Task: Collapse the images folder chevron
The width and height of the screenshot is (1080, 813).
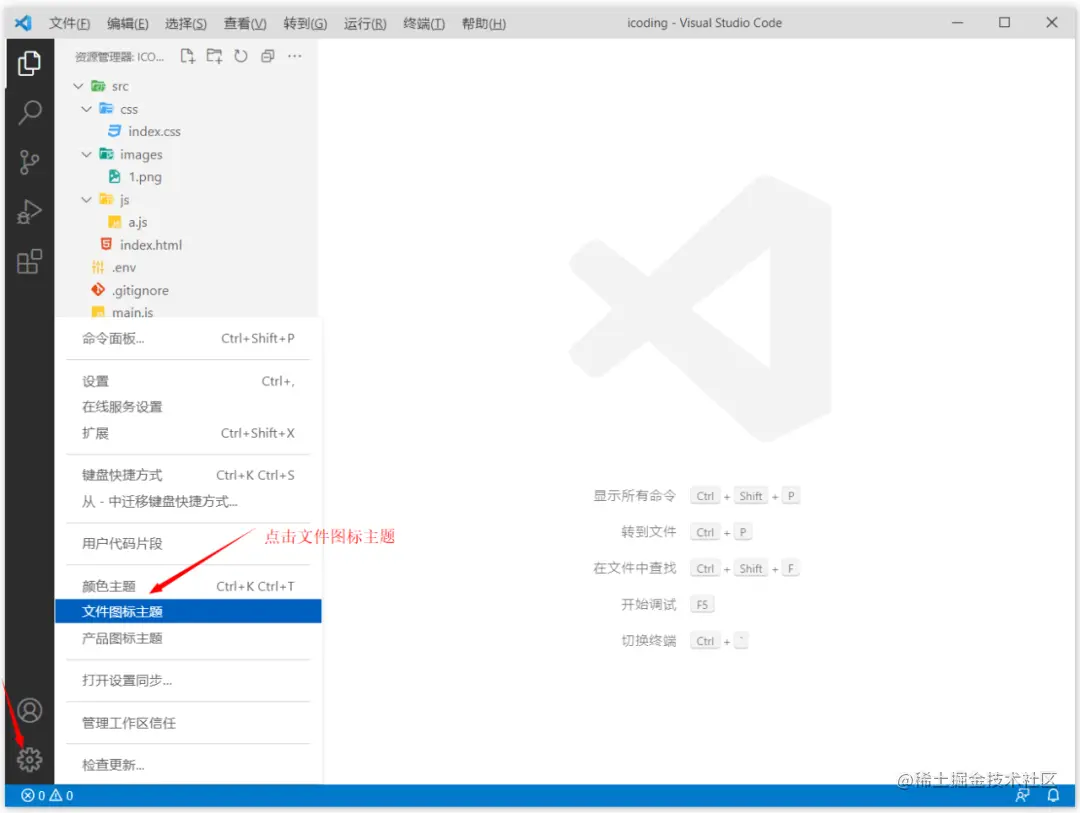Action: click(x=86, y=154)
